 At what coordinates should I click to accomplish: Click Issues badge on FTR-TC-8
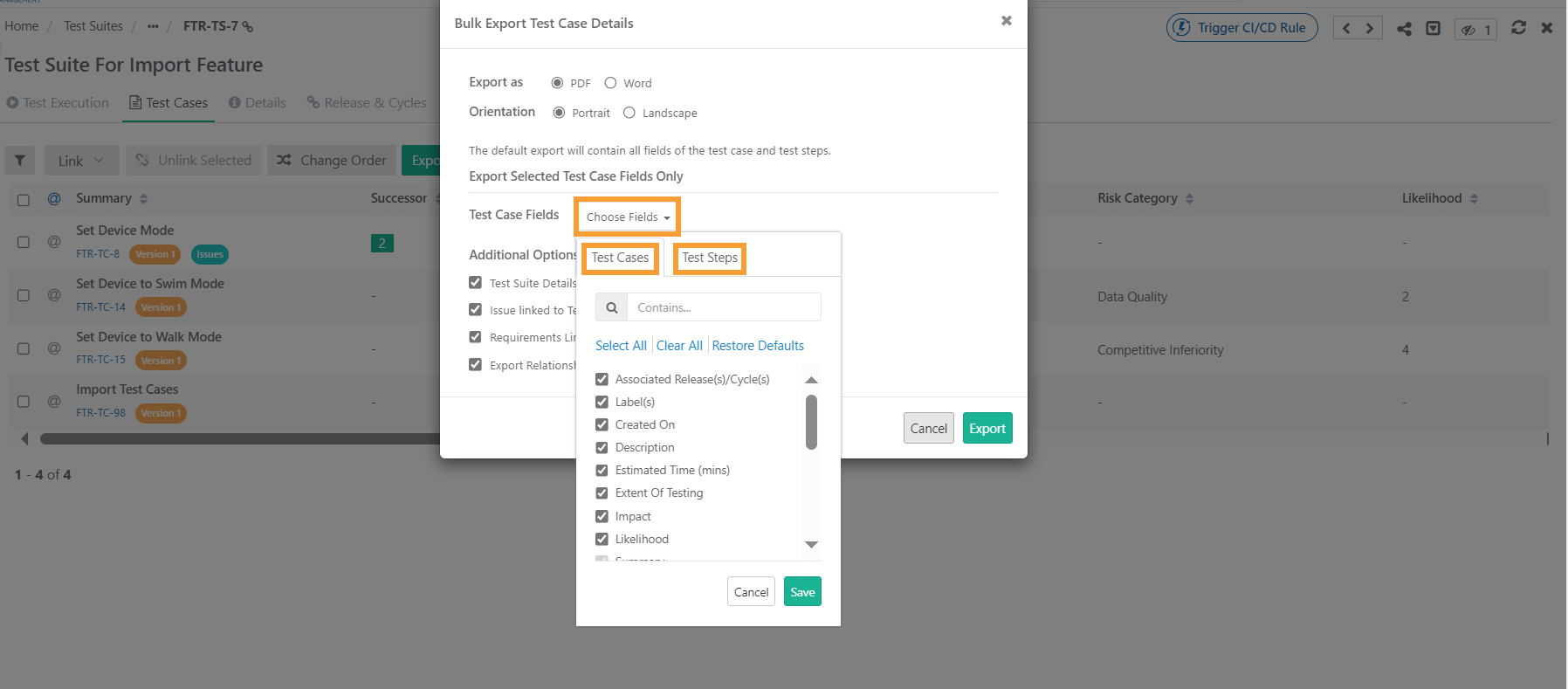tap(210, 254)
